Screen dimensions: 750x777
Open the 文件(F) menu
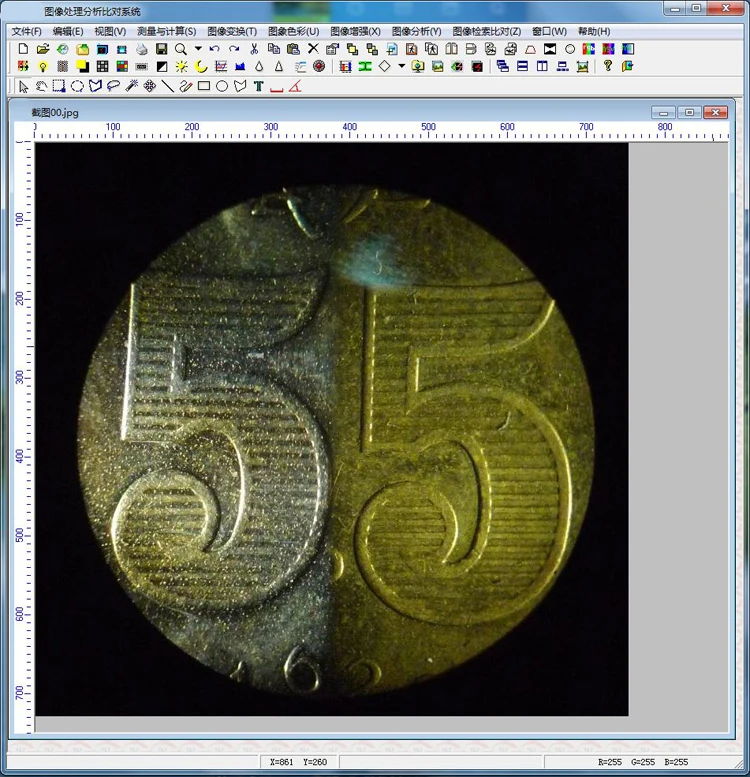coord(27,32)
